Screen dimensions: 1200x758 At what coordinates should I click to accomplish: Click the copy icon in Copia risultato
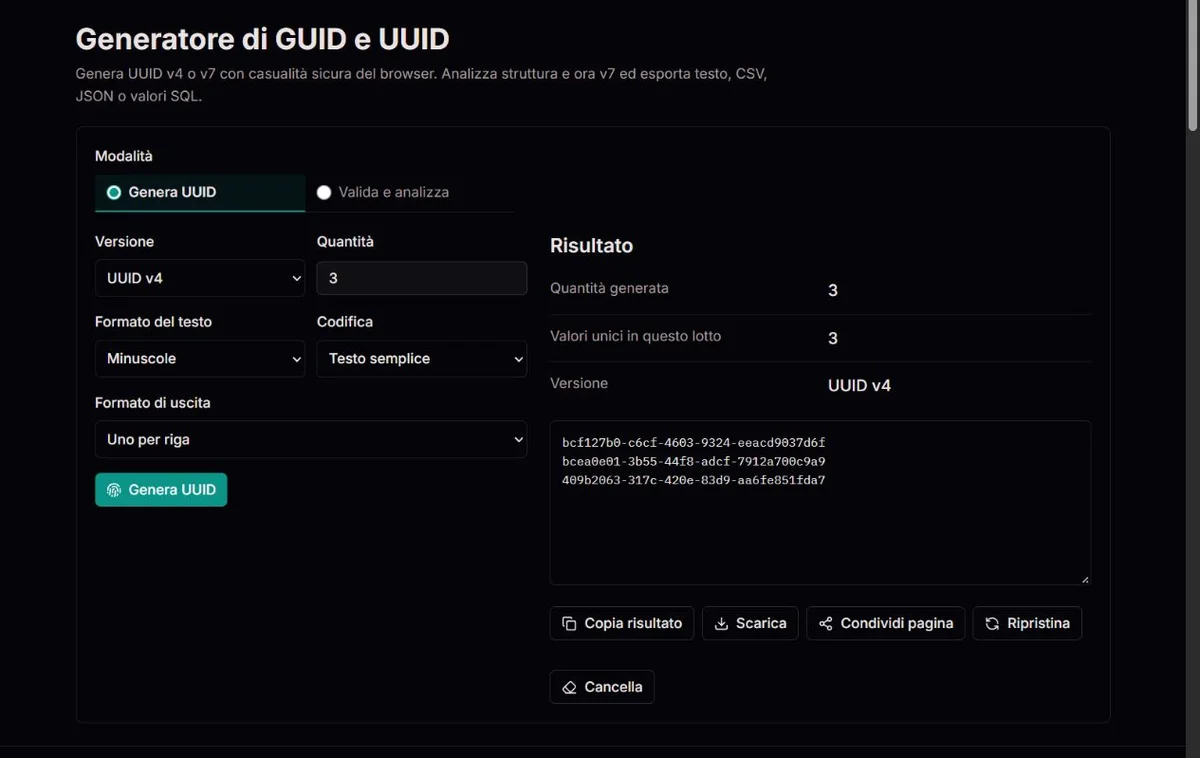[569, 623]
